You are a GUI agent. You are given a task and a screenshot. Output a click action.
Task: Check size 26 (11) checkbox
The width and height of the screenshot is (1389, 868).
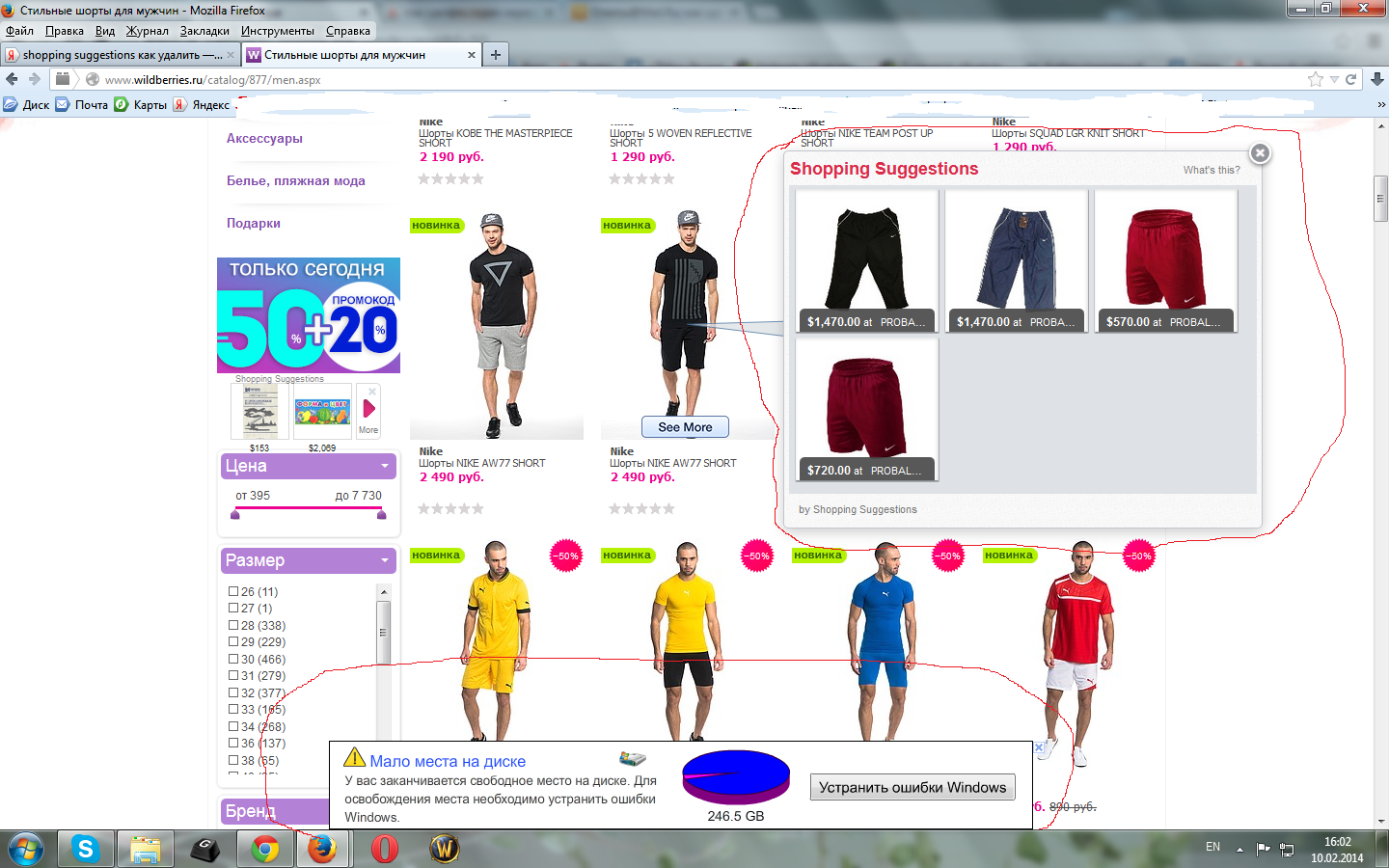(233, 591)
